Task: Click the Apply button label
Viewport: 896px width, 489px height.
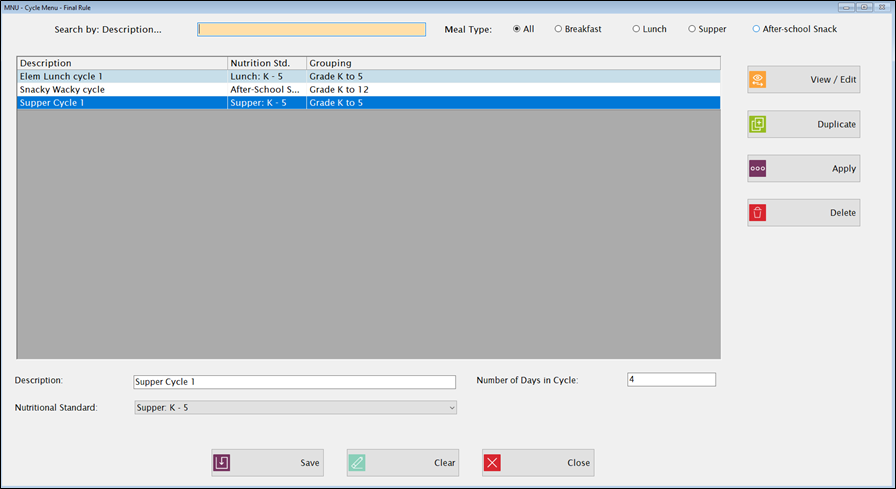Action: pyautogui.click(x=843, y=169)
